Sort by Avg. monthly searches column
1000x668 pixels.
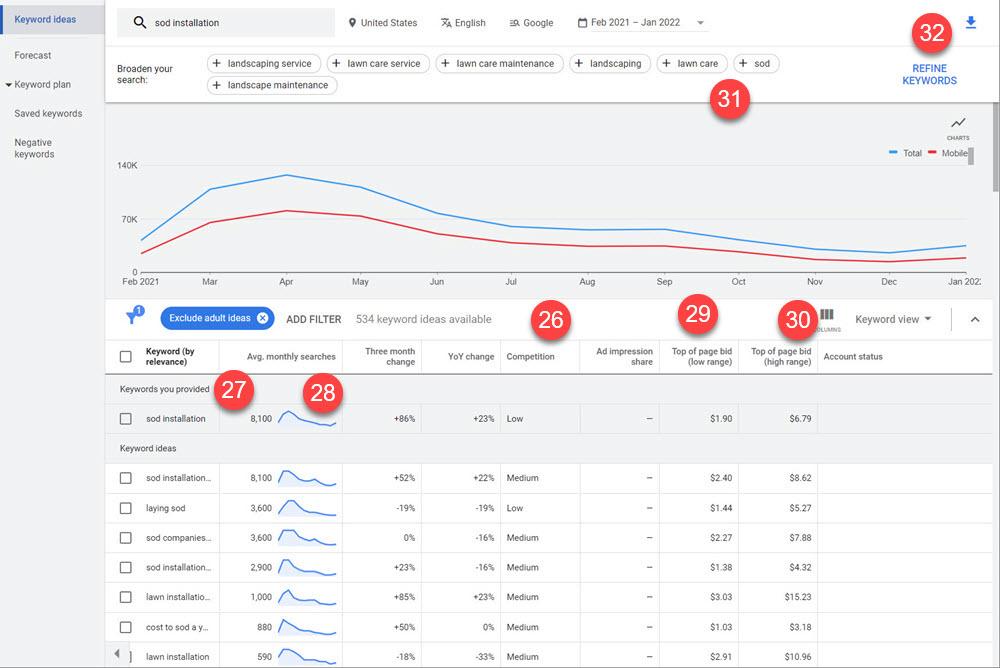[x=291, y=357]
